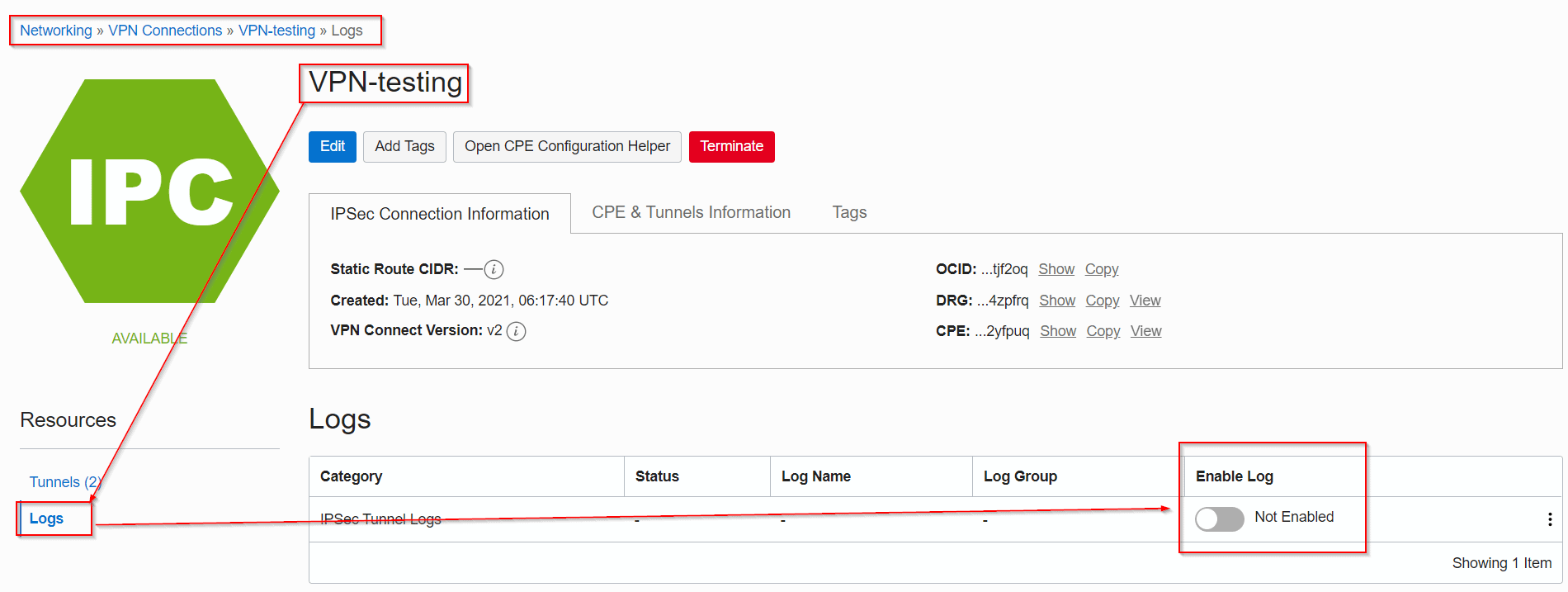Viewport: 1568px width, 592px height.
Task: Open the IPSec Tunnel Logs actions menu
Action: click(1549, 519)
